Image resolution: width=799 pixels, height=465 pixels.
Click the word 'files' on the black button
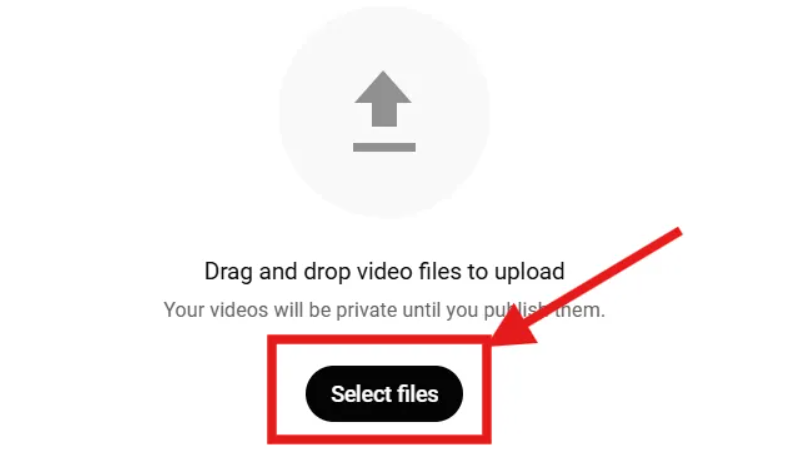[x=418, y=394]
